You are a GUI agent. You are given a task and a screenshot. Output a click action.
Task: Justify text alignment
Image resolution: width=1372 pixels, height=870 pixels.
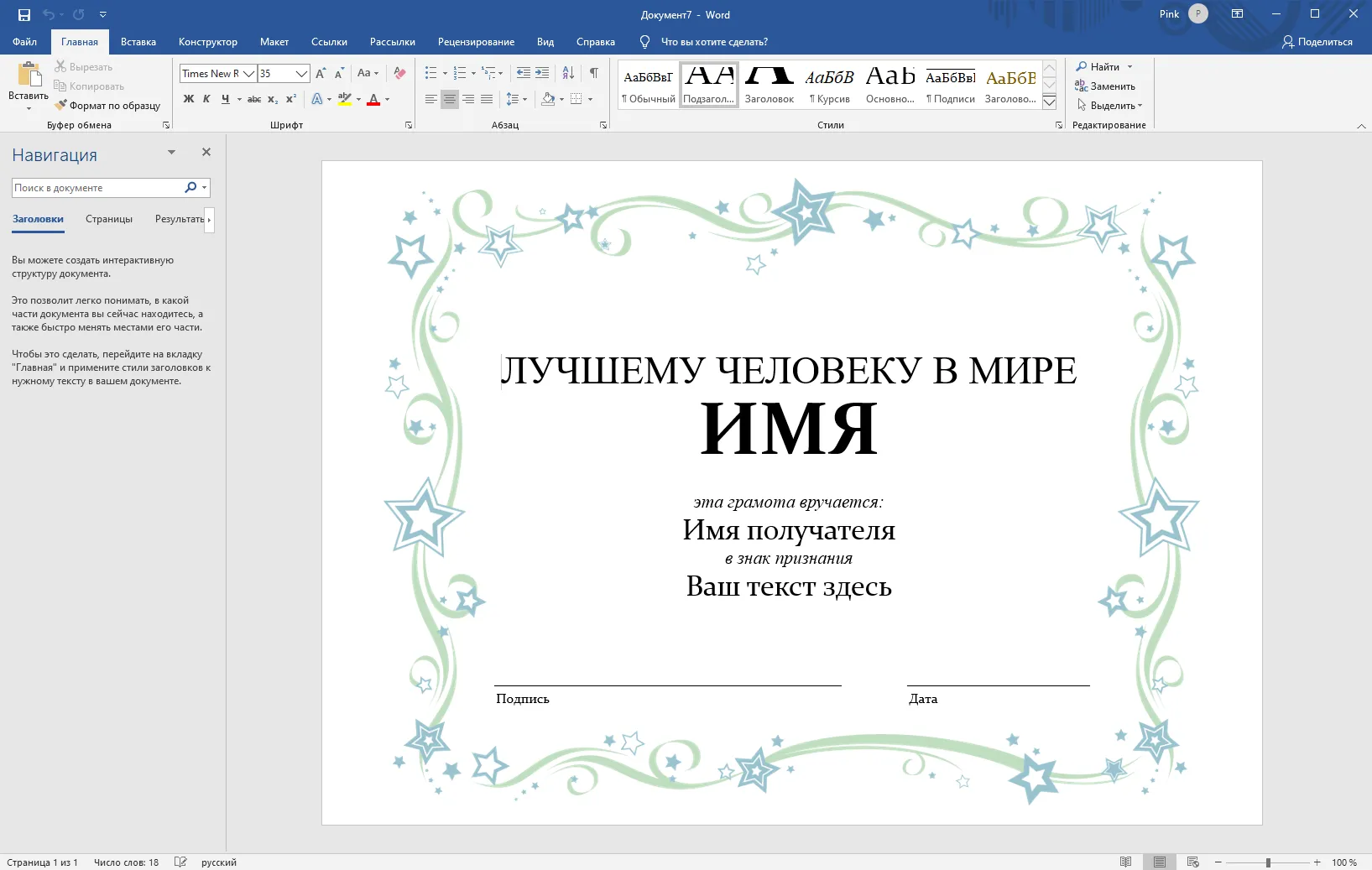487,99
